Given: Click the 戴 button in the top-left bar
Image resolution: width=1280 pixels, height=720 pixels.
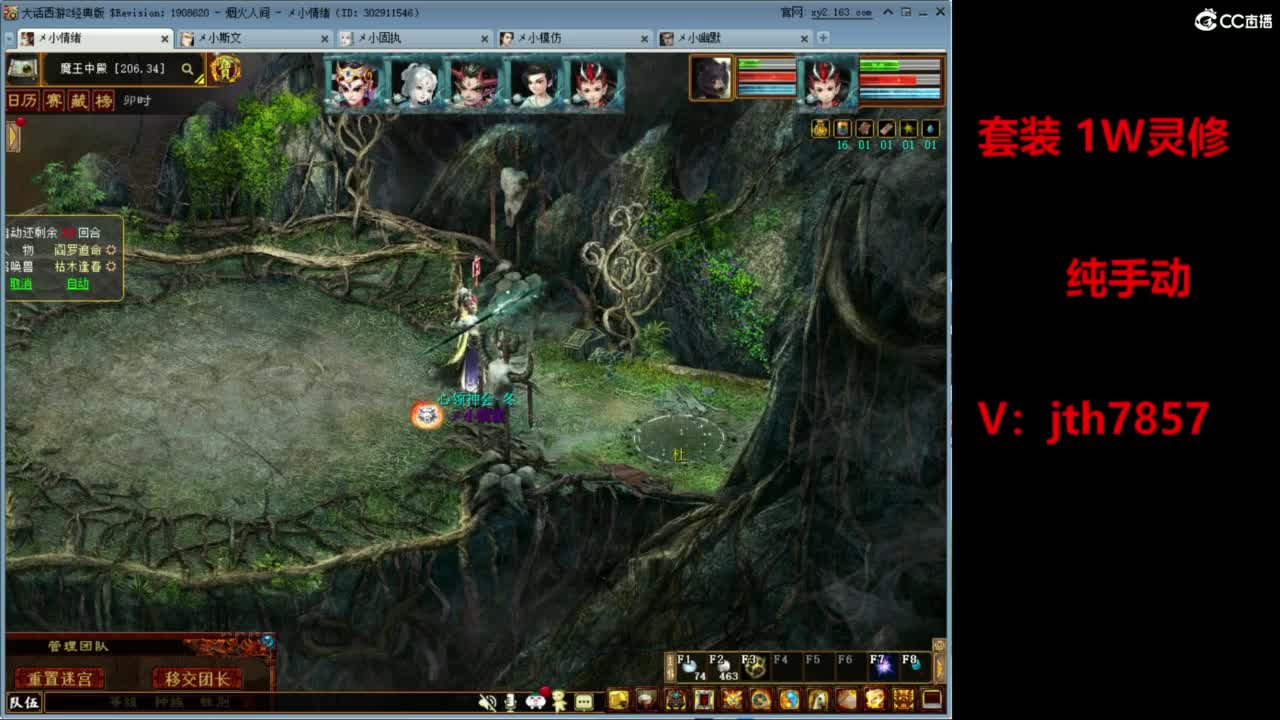Looking at the screenshot, I should pyautogui.click(x=78, y=101).
